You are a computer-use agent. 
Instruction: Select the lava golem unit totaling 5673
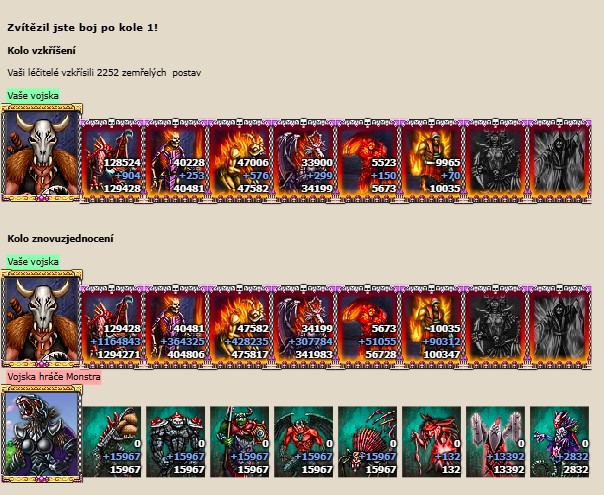click(367, 161)
